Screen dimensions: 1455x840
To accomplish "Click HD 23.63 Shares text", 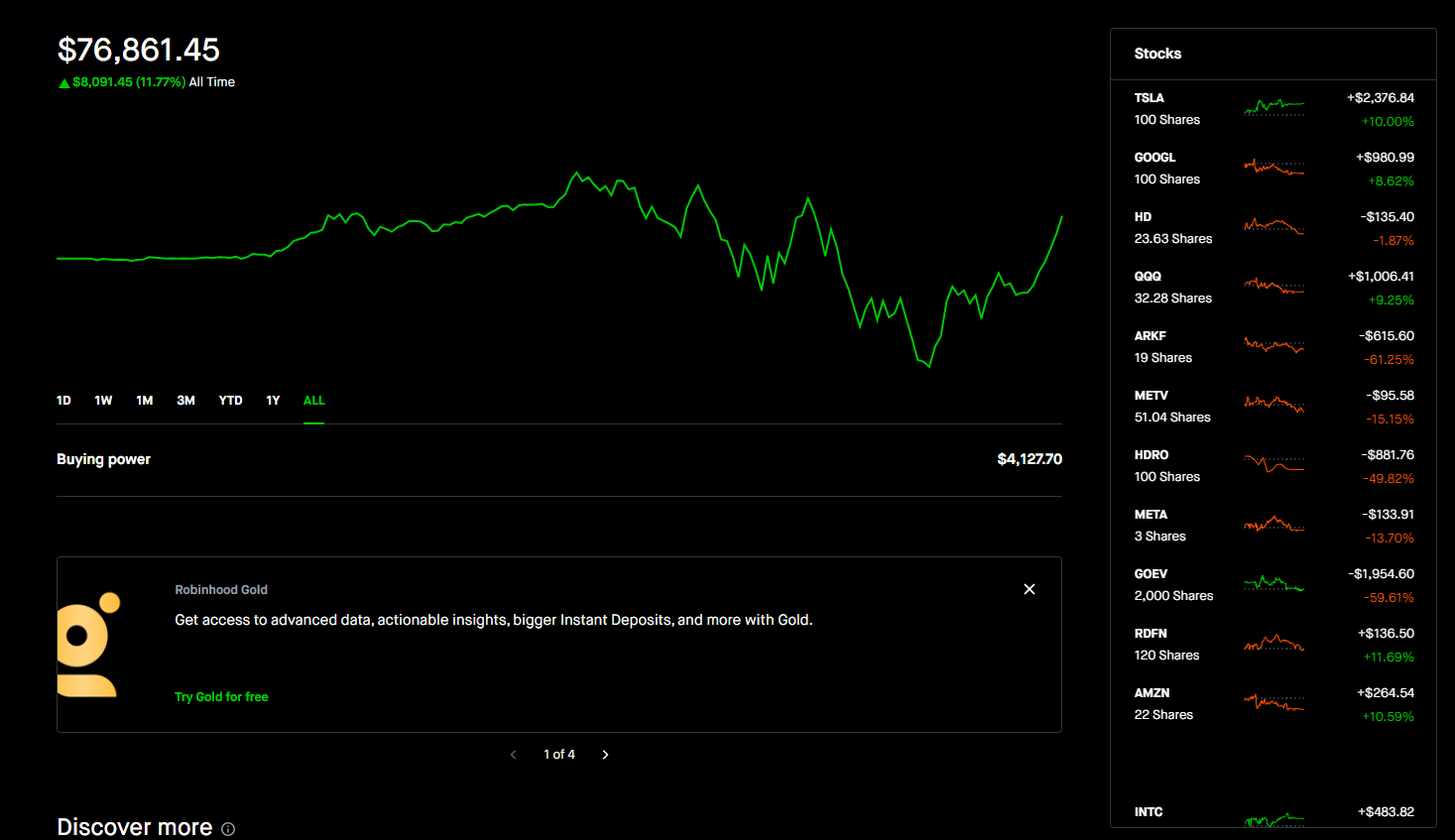I will (1173, 239).
